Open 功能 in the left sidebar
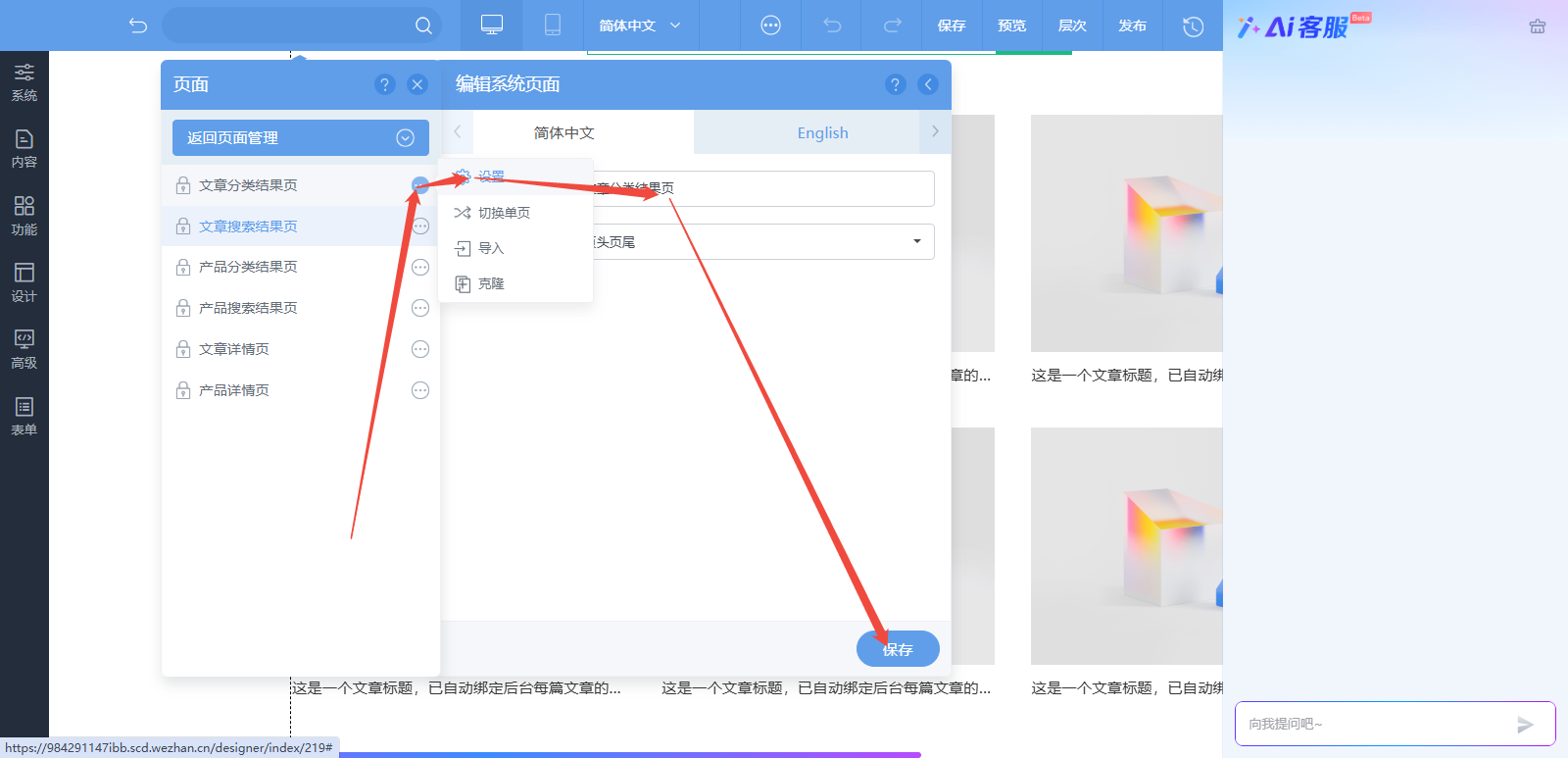The image size is (1568, 758). click(x=24, y=216)
